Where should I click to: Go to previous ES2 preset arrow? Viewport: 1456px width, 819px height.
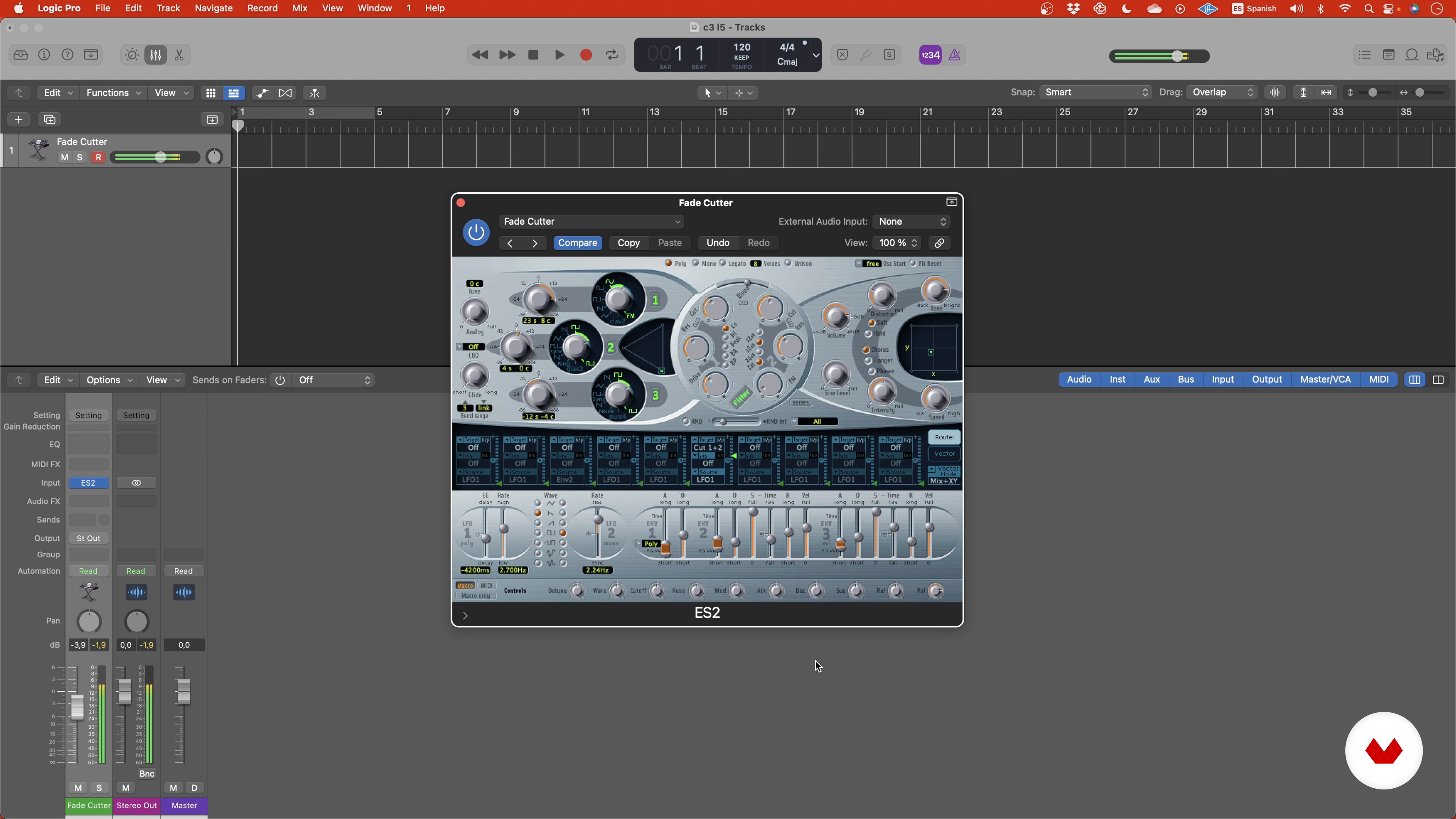point(510,243)
